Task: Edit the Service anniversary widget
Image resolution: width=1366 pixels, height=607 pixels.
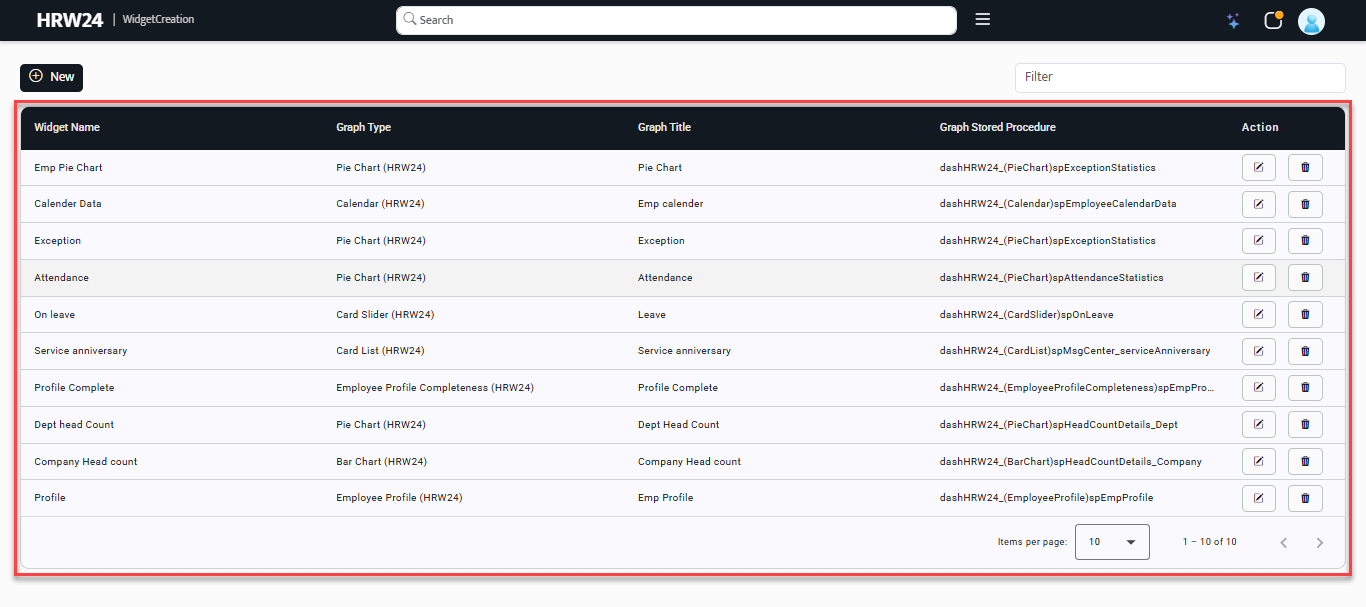Action: (x=1258, y=351)
